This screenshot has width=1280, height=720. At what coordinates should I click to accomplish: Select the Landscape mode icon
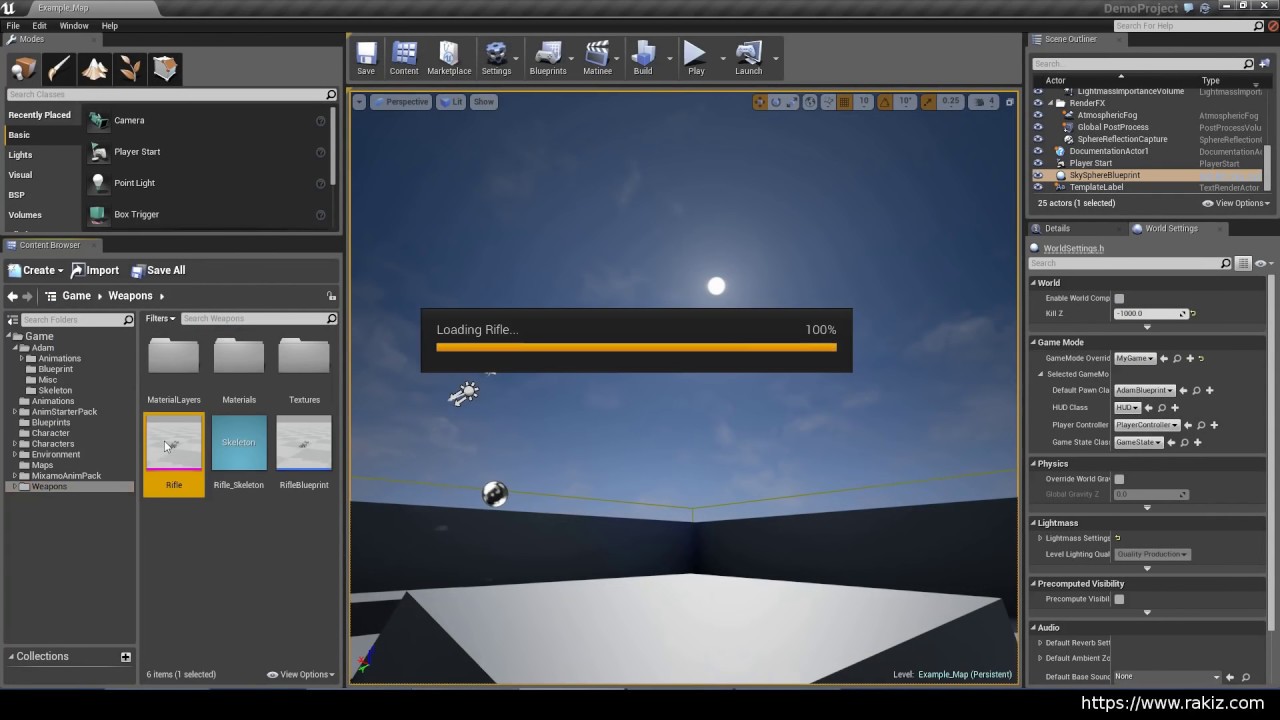[x=94, y=68]
